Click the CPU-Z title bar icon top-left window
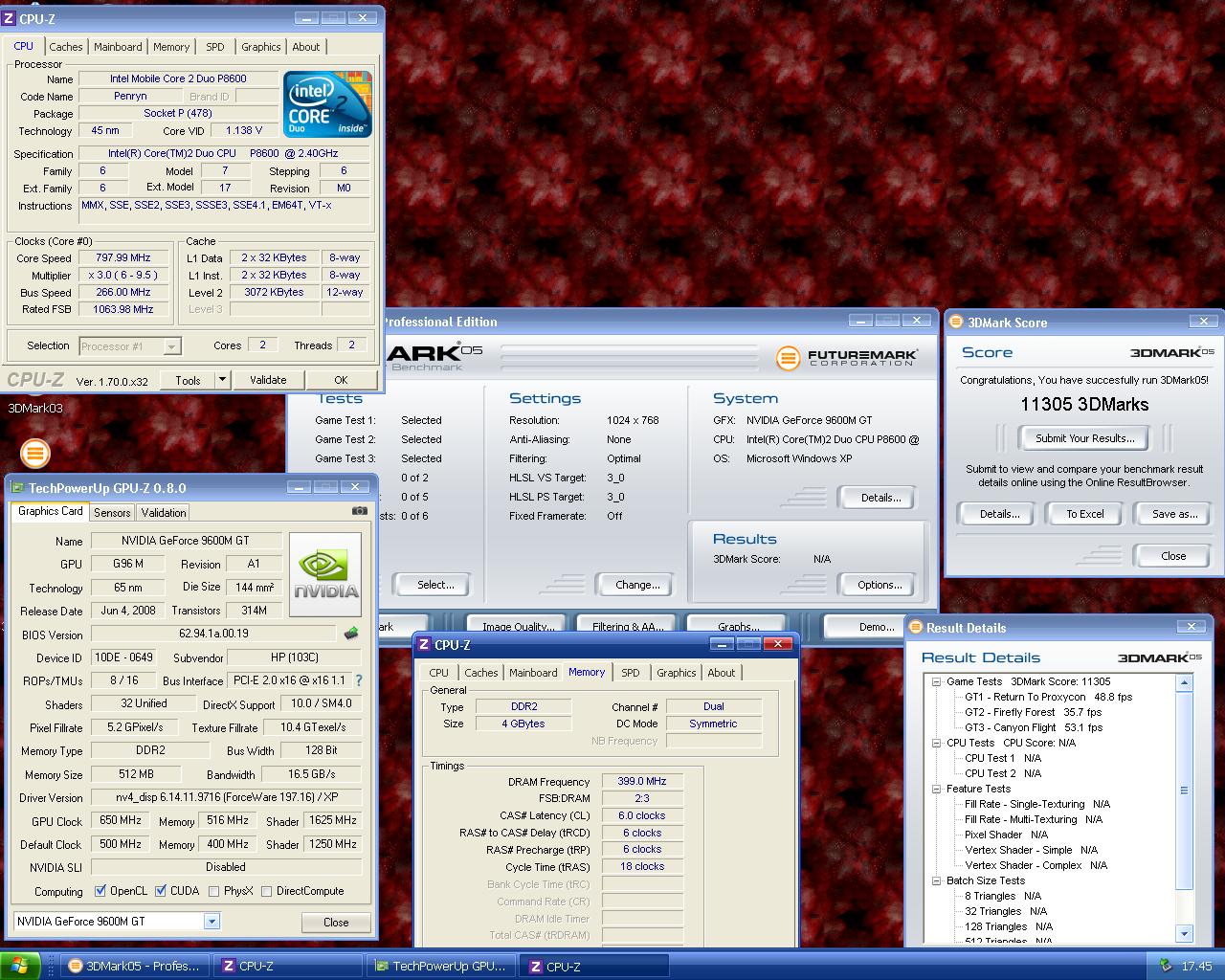The height and width of the screenshot is (980, 1225). [x=10, y=17]
